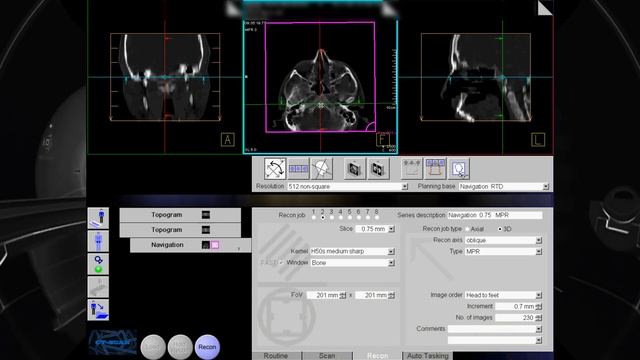Click the round Hold button
Image resolution: width=640 pixels, height=360 pixels.
pyautogui.click(x=180, y=347)
